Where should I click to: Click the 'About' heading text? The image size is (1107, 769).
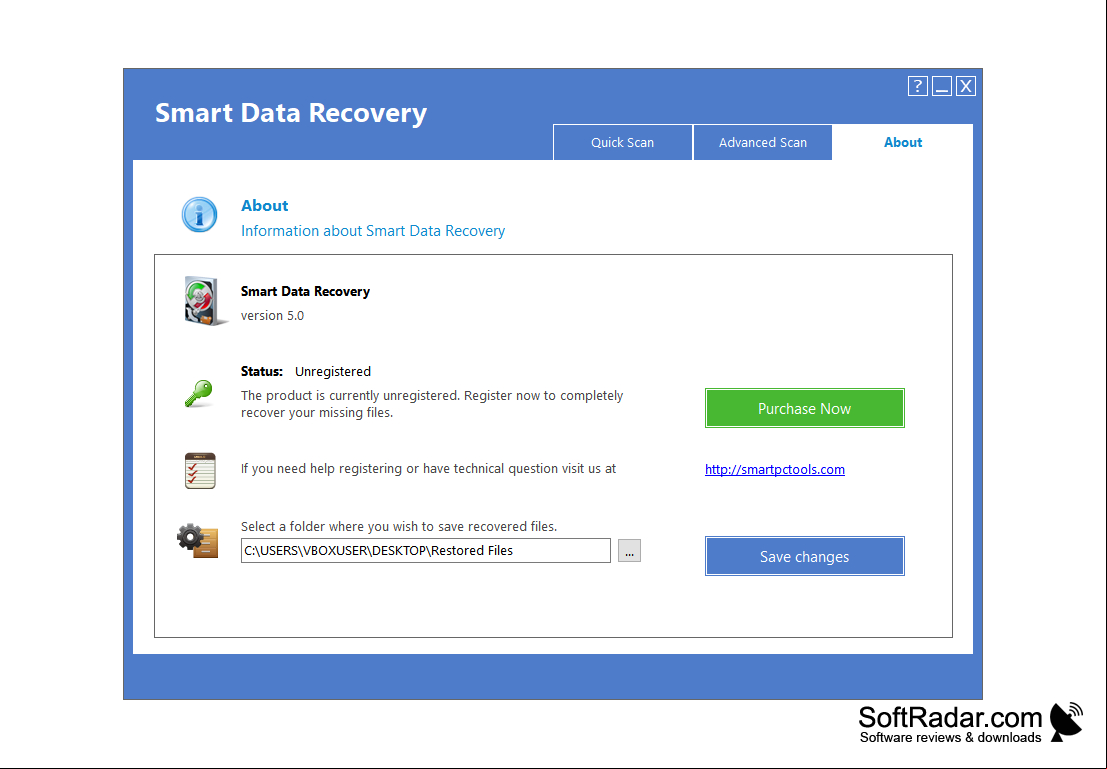tap(265, 205)
